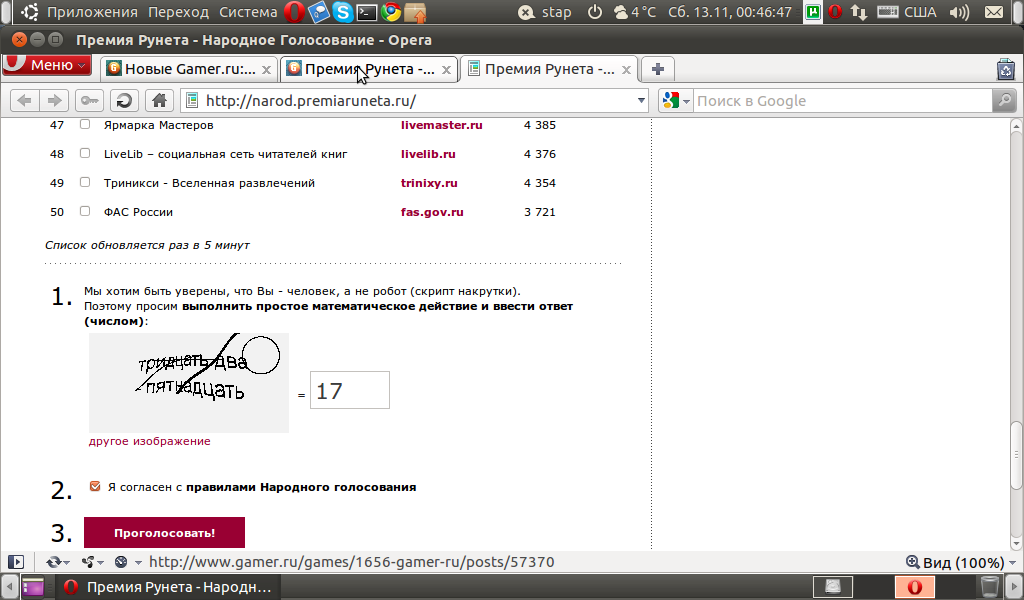Go to the home page

coord(159,101)
